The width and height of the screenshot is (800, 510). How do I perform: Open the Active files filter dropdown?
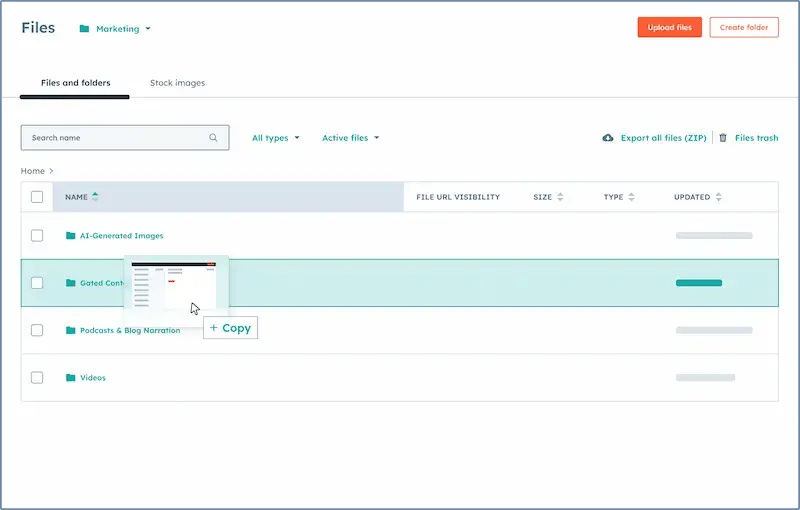(351, 138)
